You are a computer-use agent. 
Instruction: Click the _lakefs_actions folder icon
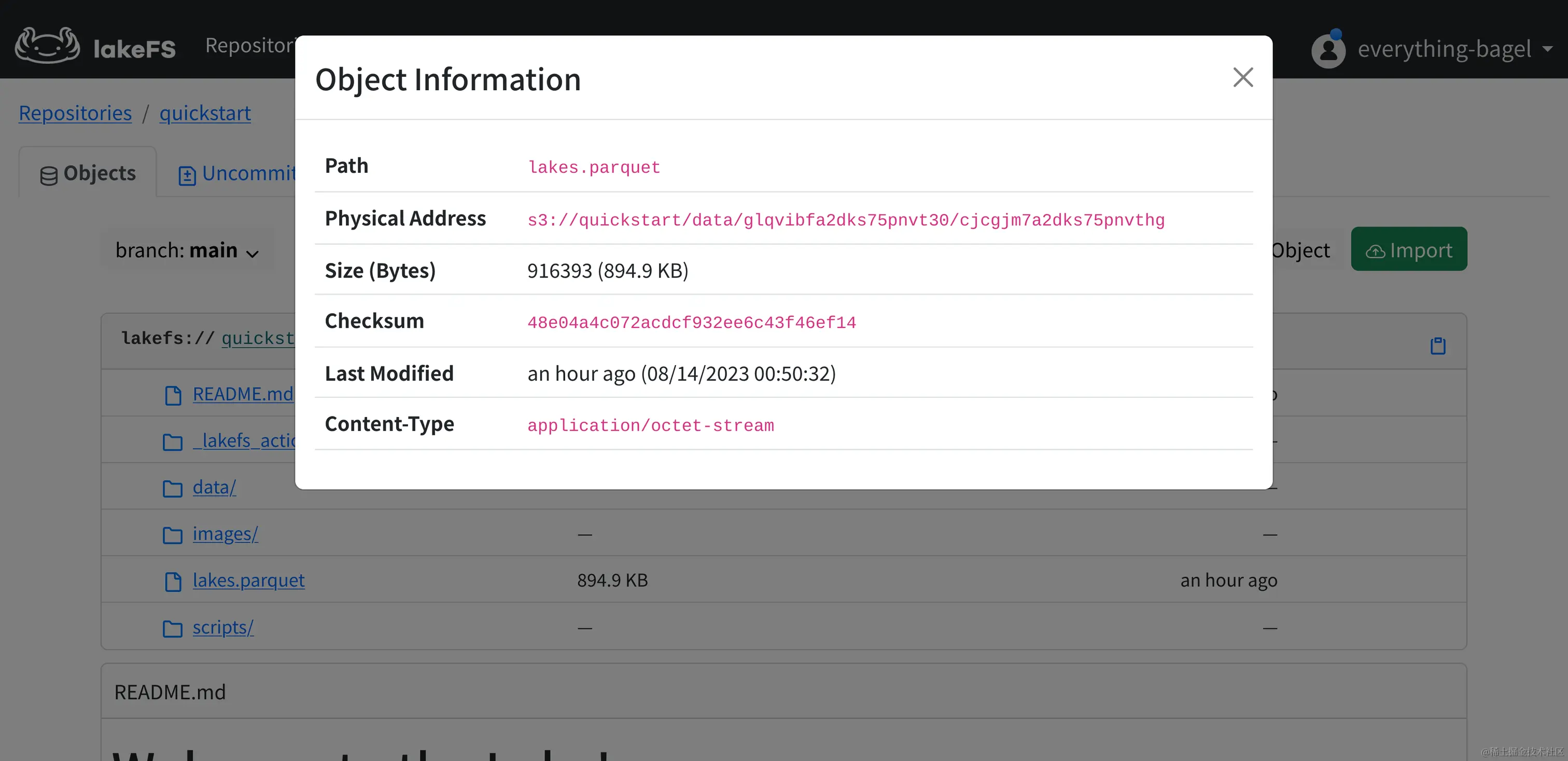coord(172,442)
